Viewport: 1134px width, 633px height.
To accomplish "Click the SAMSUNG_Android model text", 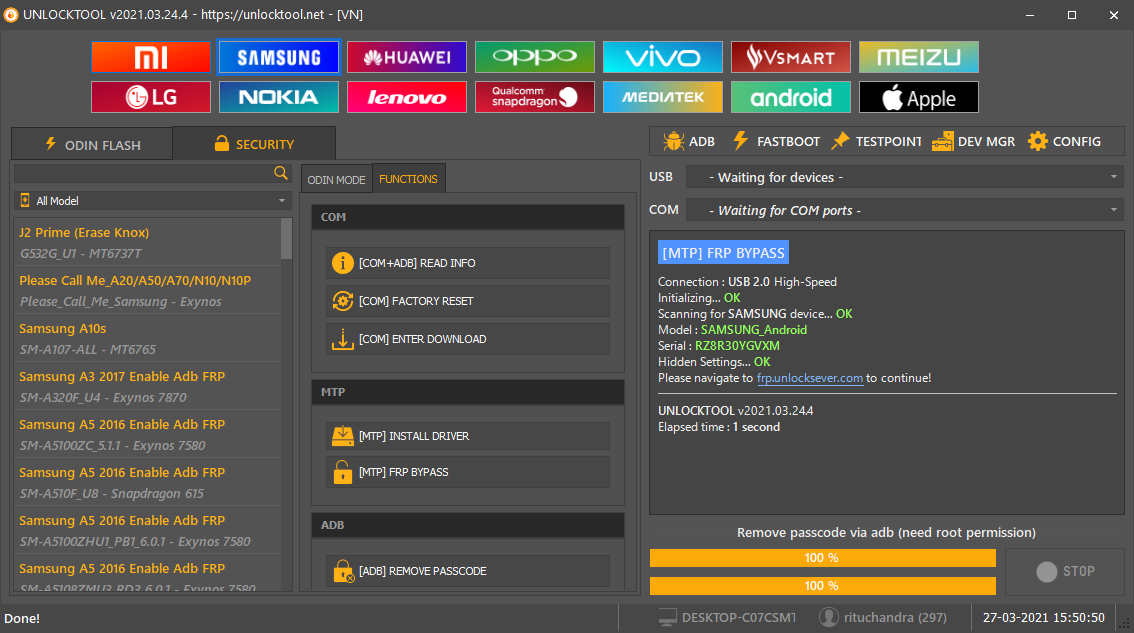I will [x=754, y=330].
